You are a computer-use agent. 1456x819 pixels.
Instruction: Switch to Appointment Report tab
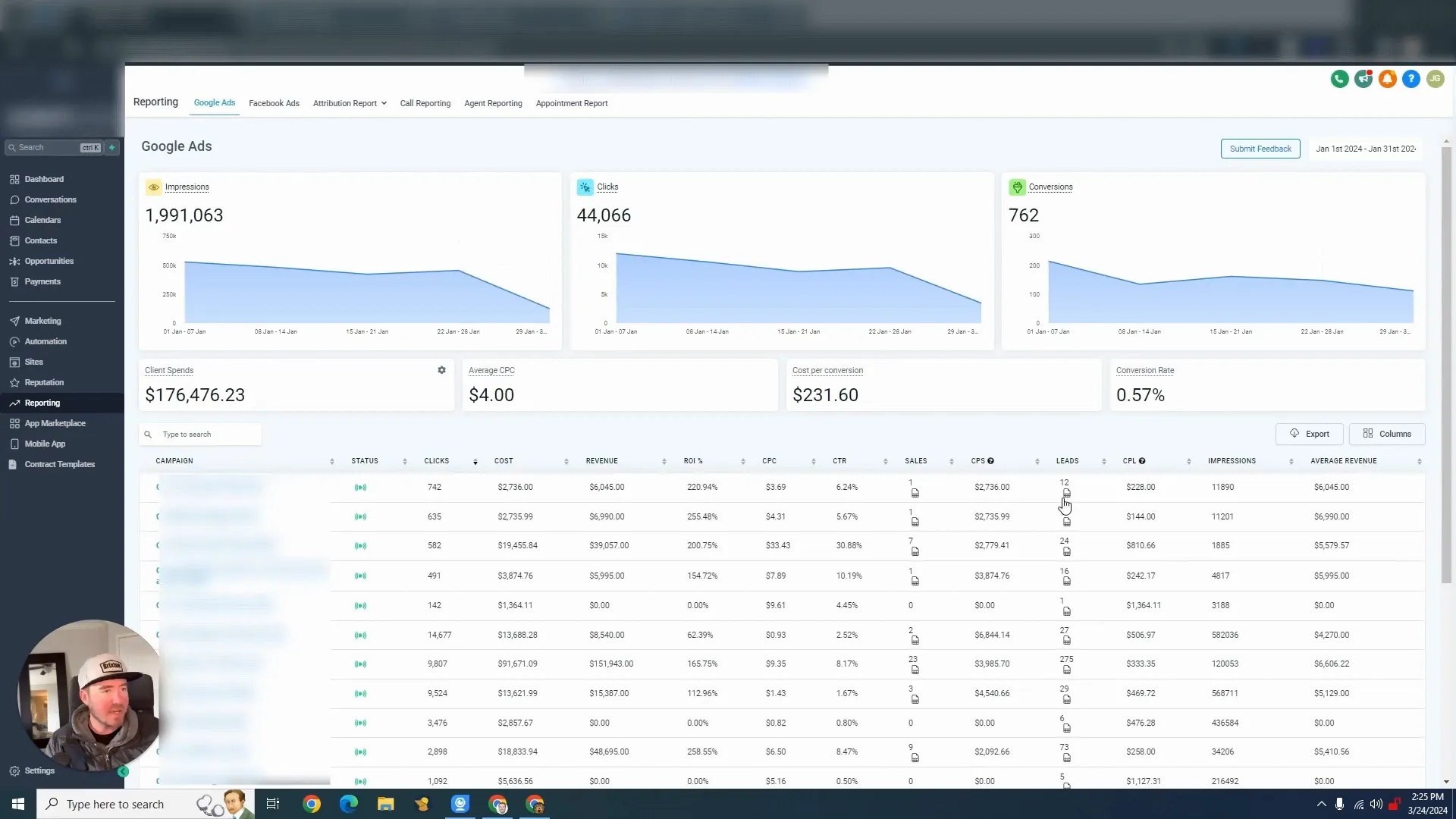[x=572, y=103]
